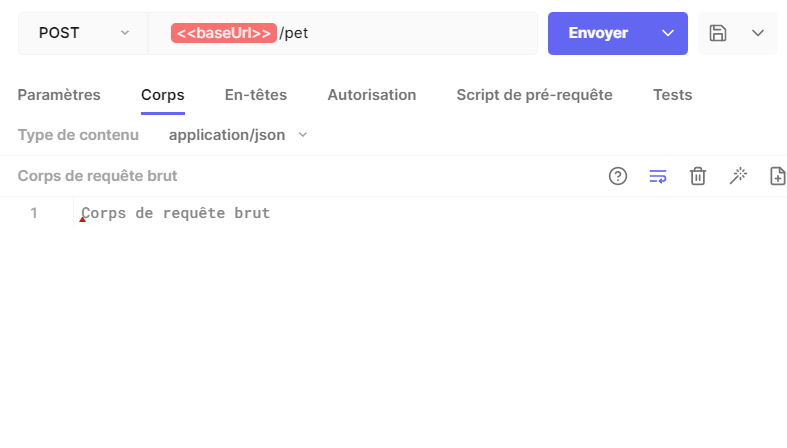The height and width of the screenshot is (448, 787).
Task: Click the save request floppy icon
Action: [x=718, y=33]
